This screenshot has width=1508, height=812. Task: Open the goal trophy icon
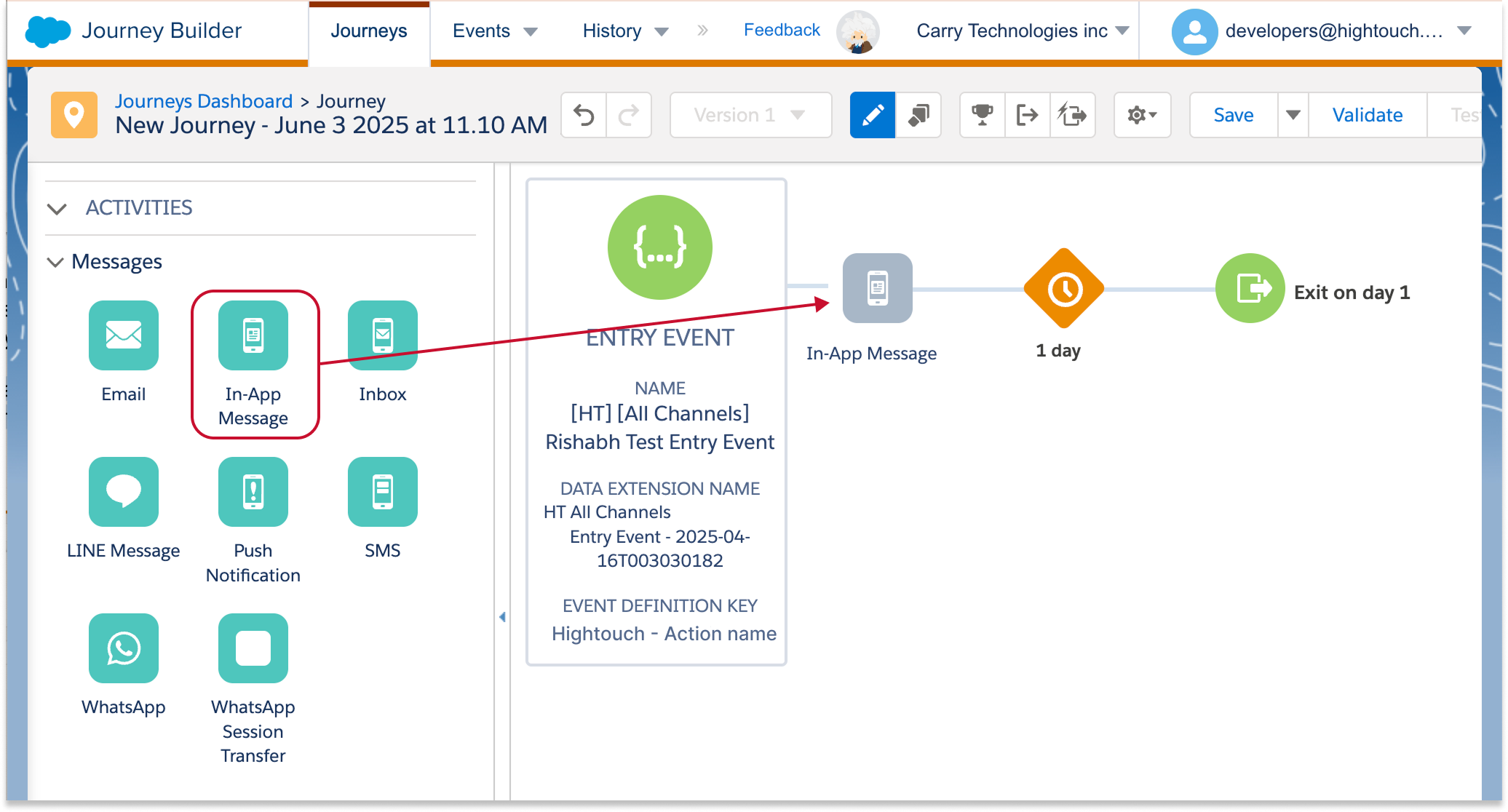982,115
